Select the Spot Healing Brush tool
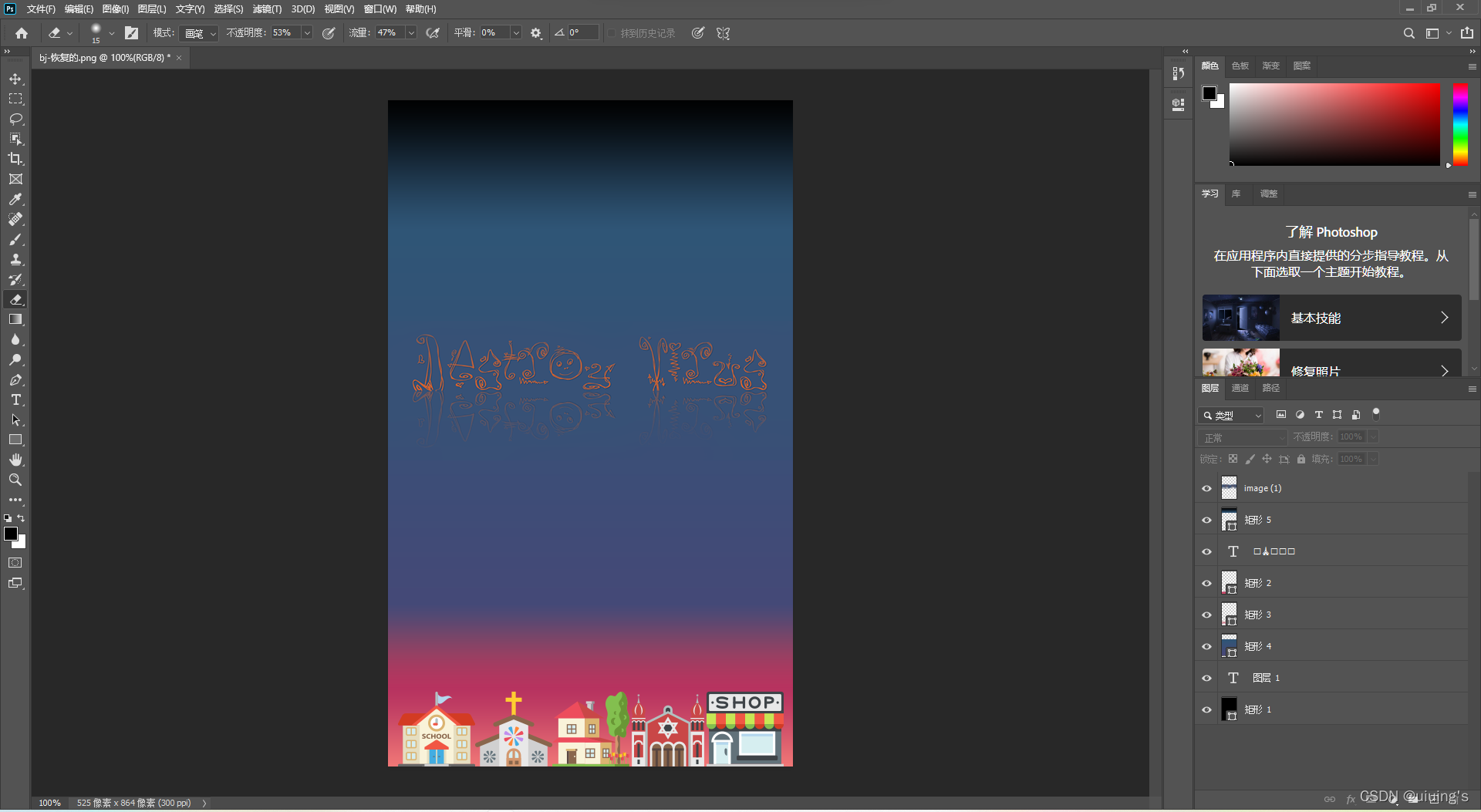Image resolution: width=1481 pixels, height=812 pixels. (x=15, y=220)
